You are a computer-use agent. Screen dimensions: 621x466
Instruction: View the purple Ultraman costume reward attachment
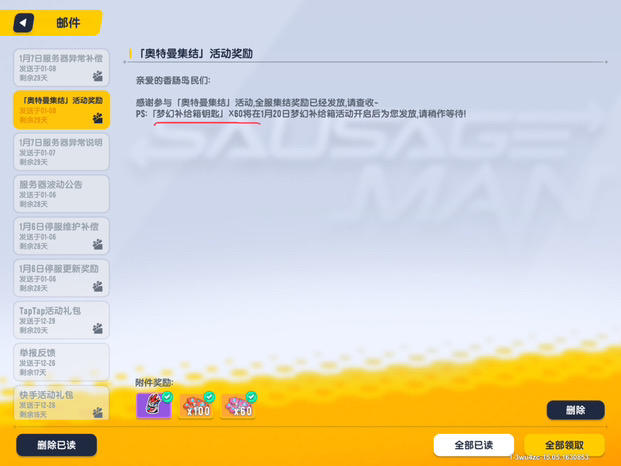(154, 405)
